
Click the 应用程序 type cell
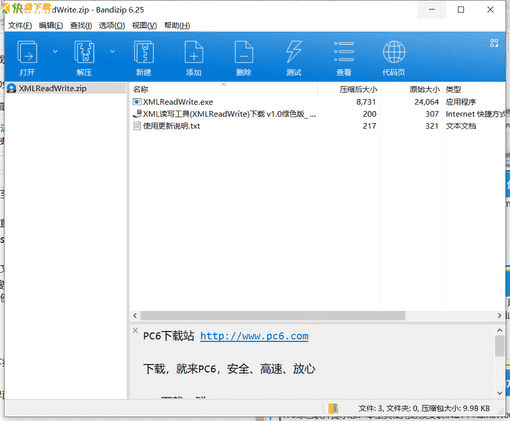[461, 102]
